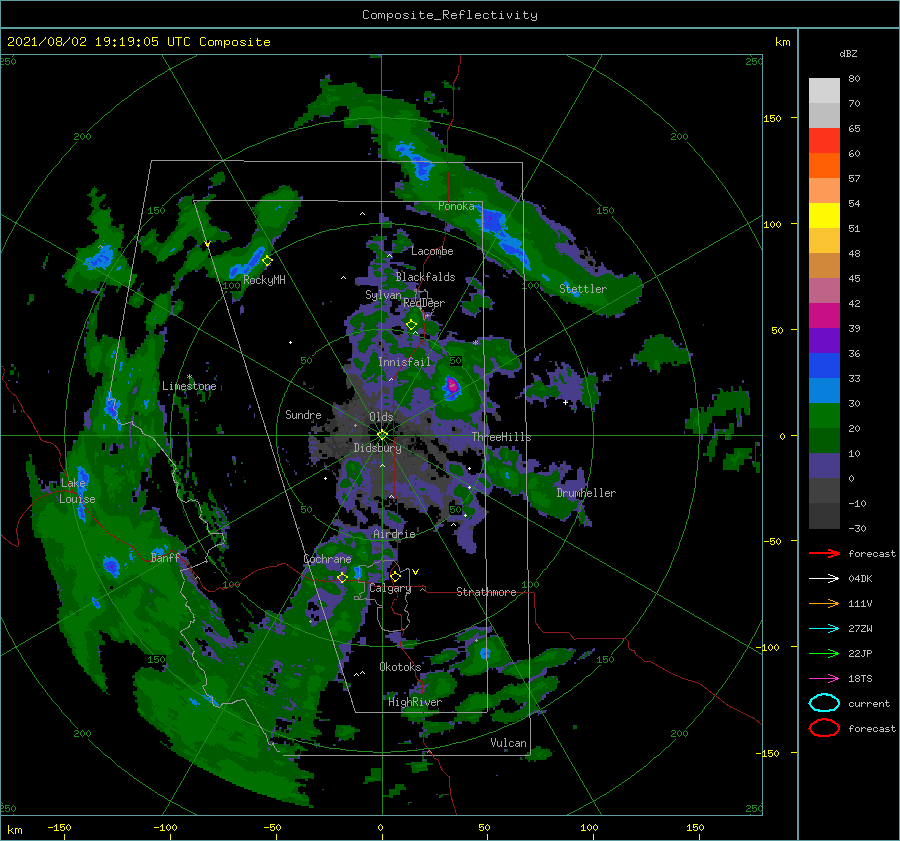The width and height of the screenshot is (900, 841).
Task: Select the magenta 42-39 dBZ legend swatch
Action: point(824,315)
